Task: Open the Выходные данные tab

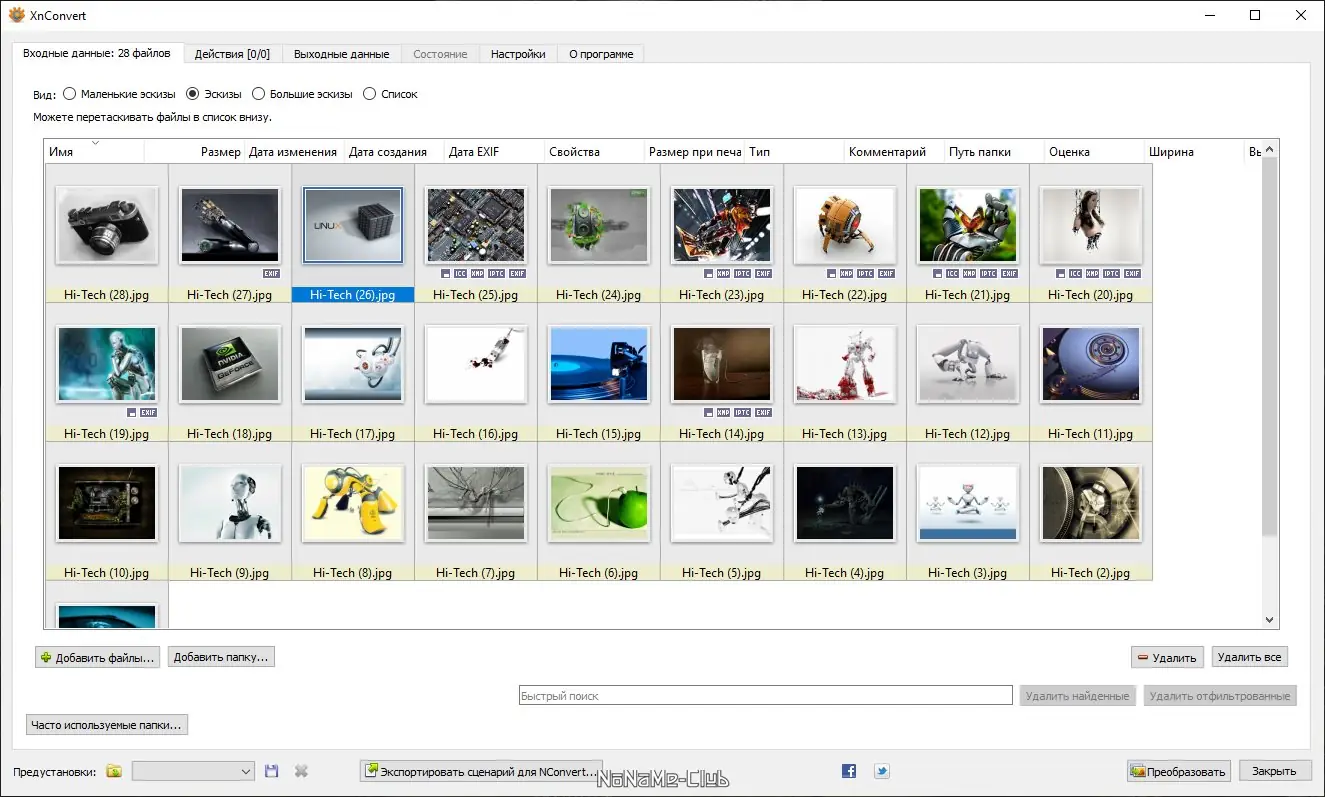Action: [x=342, y=54]
